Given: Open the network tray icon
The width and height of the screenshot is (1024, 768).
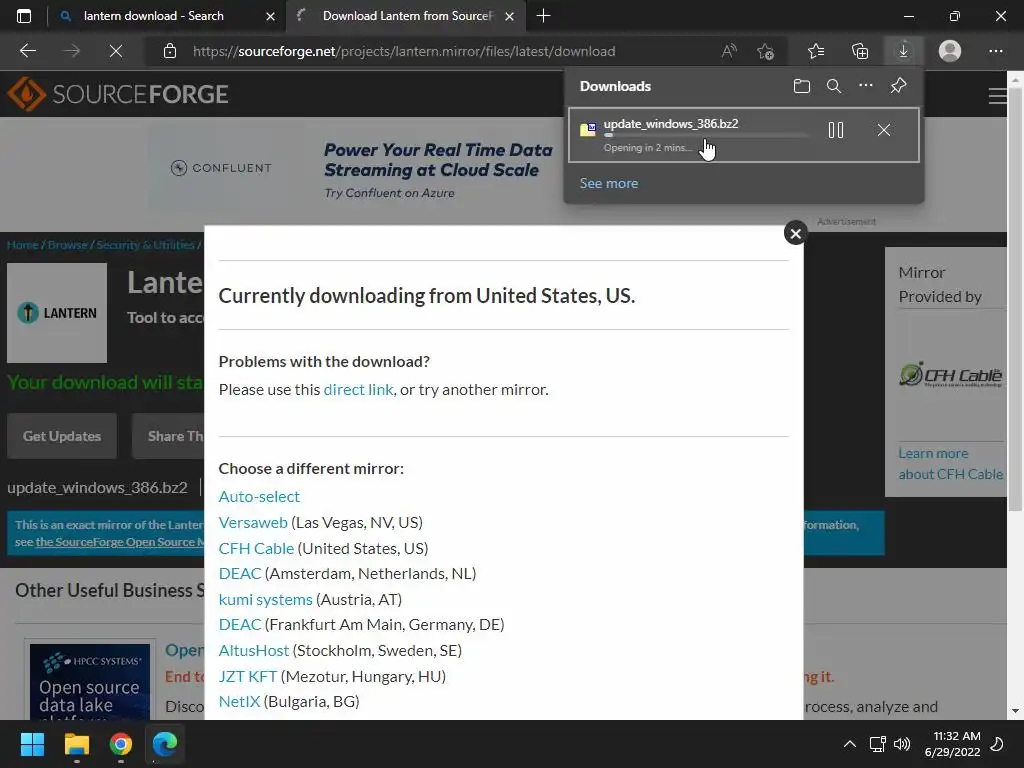Looking at the screenshot, I should point(877,744).
